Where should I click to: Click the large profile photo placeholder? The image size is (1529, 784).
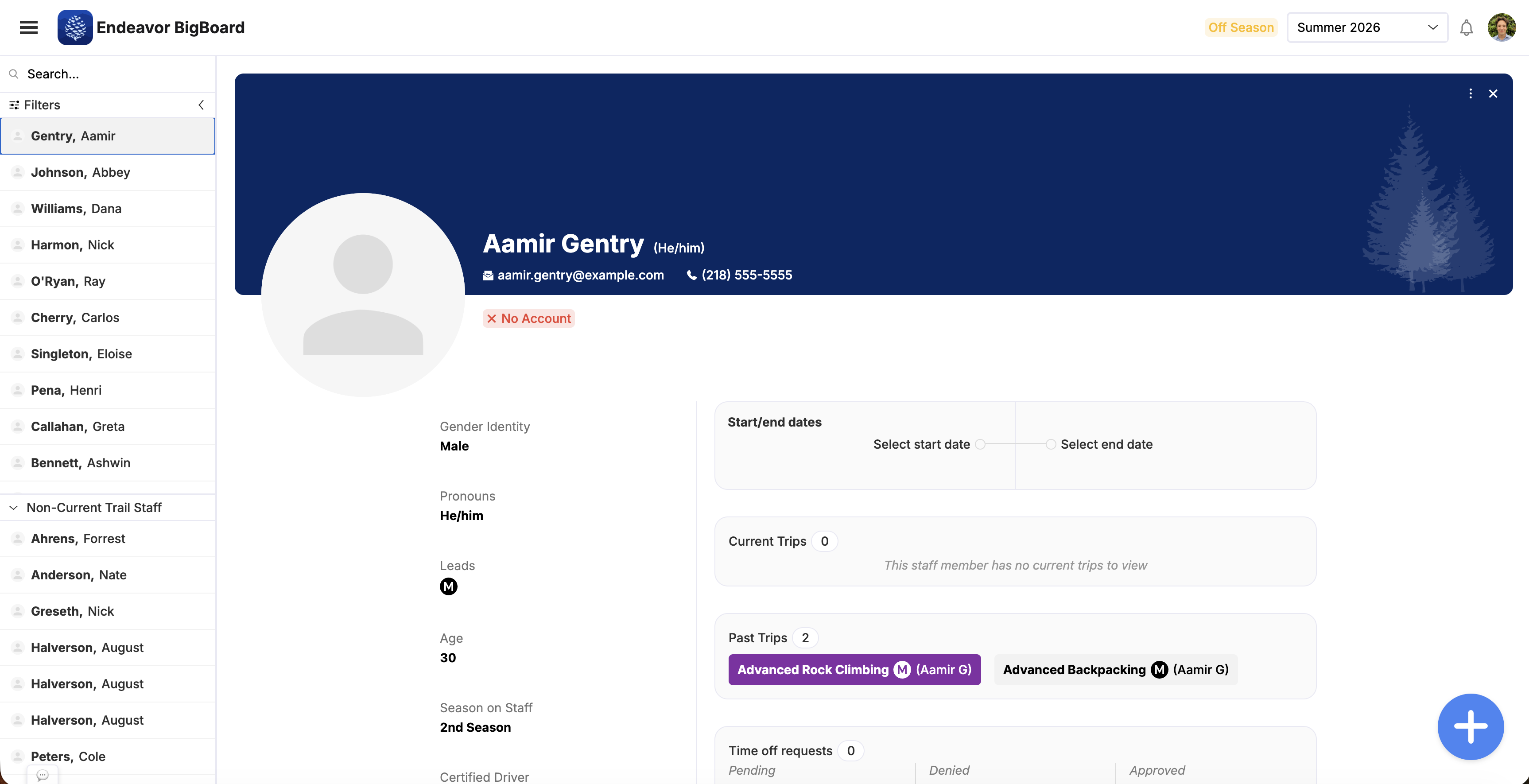pos(363,295)
